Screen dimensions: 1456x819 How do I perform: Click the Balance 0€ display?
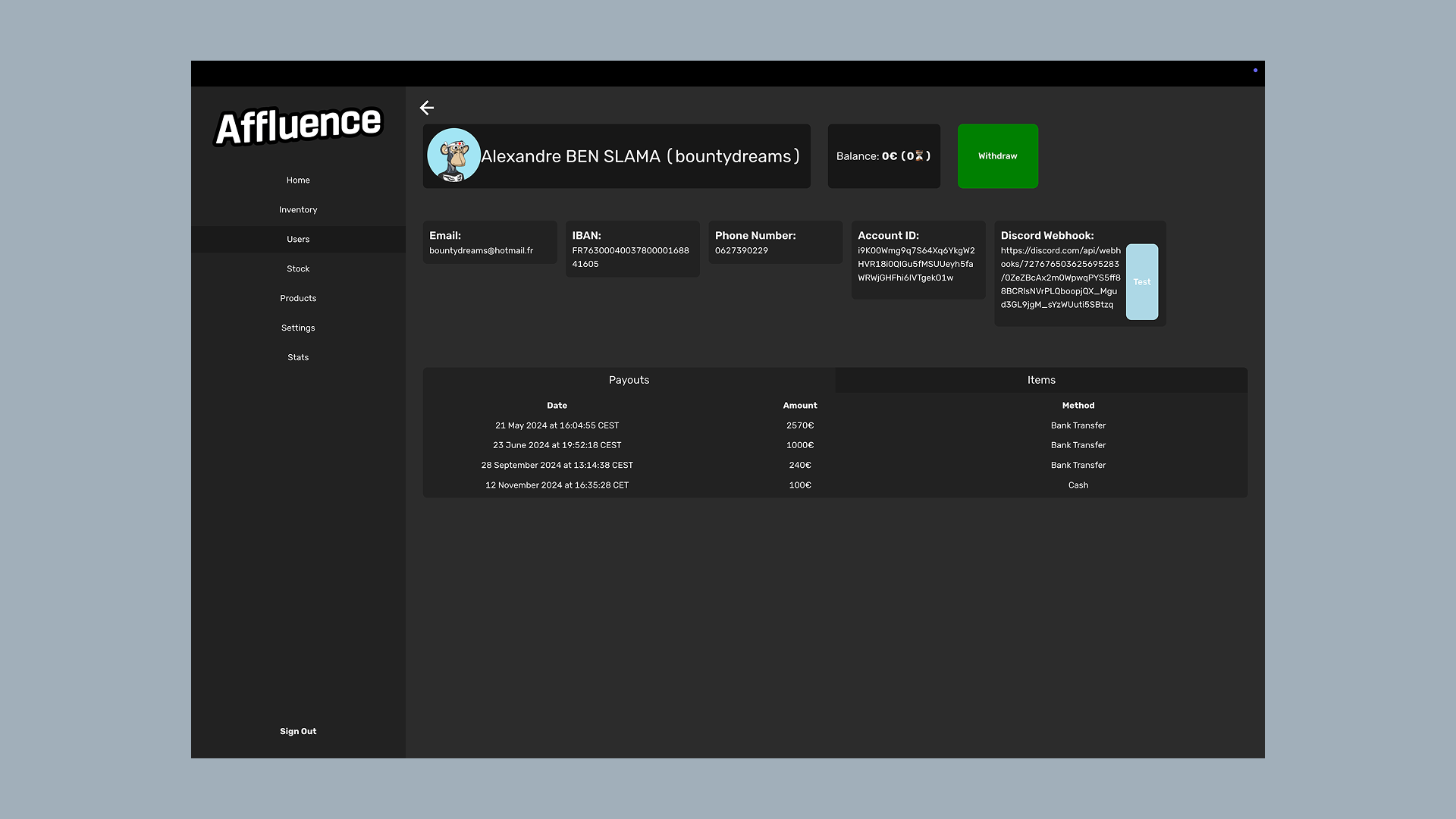tap(883, 156)
